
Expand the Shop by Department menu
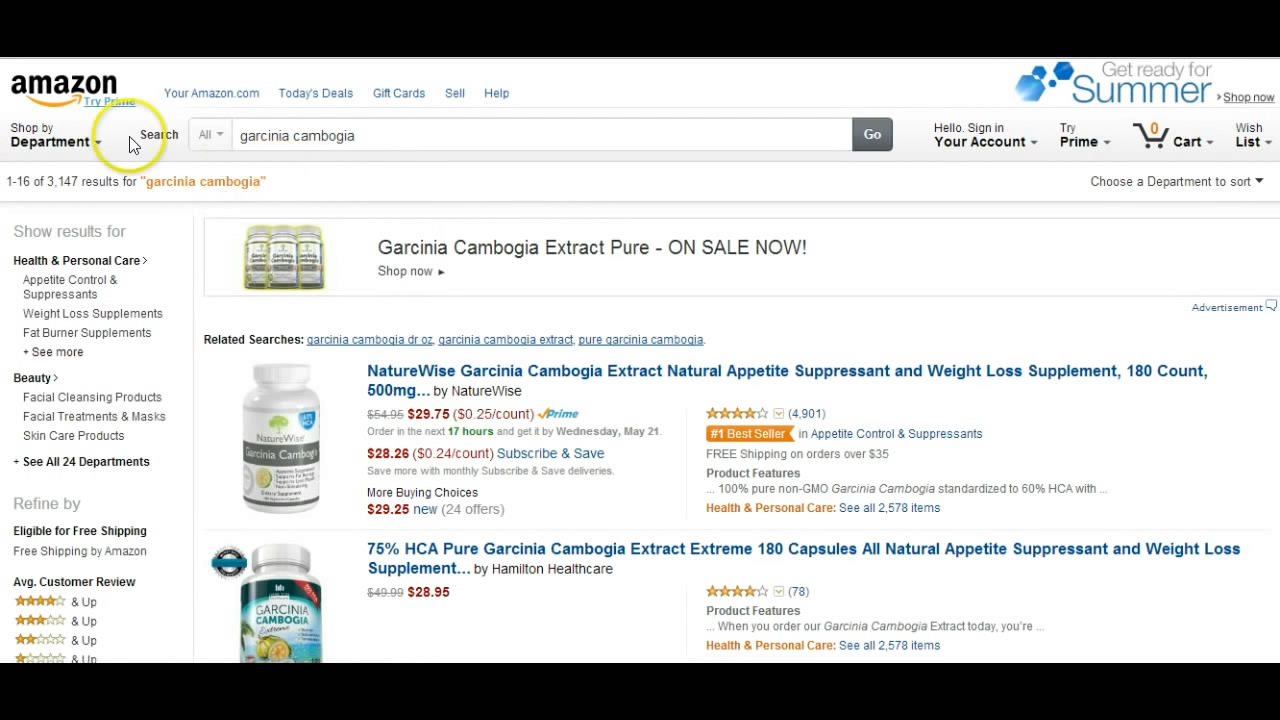coord(56,135)
